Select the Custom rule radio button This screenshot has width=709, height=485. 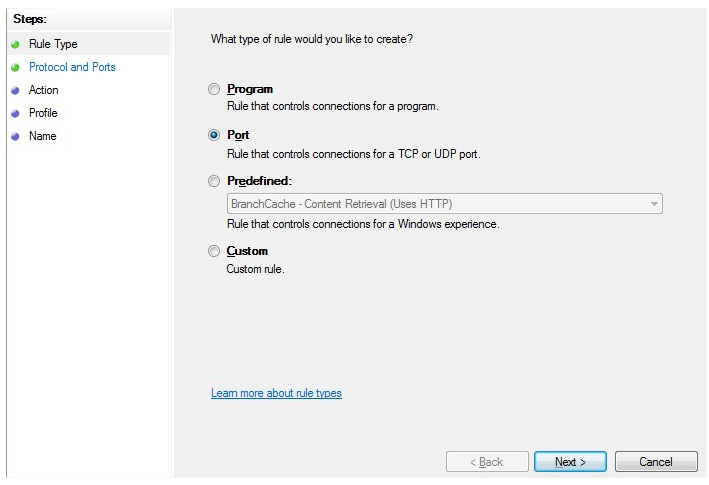click(x=214, y=251)
